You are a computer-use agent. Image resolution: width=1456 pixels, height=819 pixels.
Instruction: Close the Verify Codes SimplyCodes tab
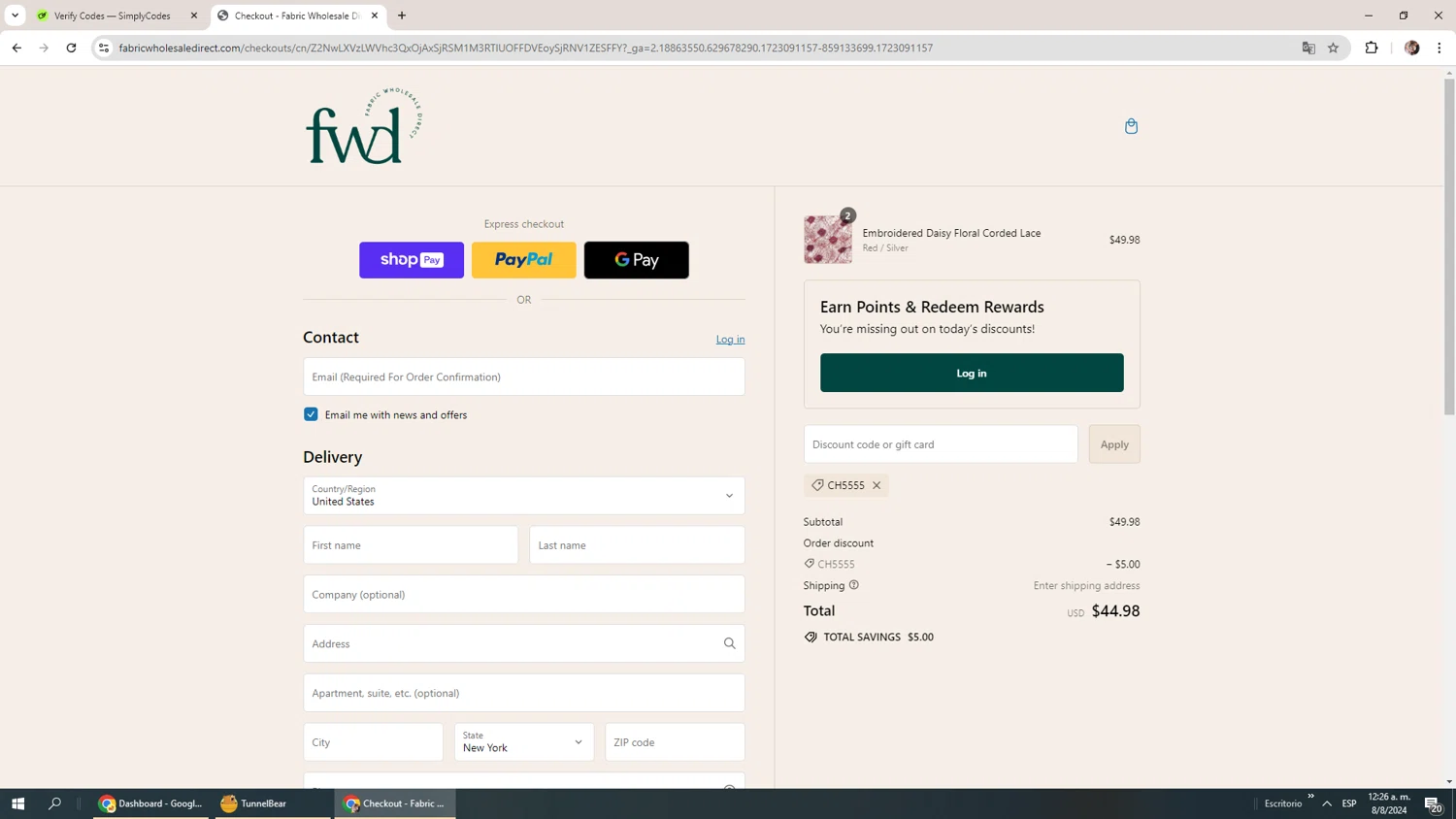(194, 16)
